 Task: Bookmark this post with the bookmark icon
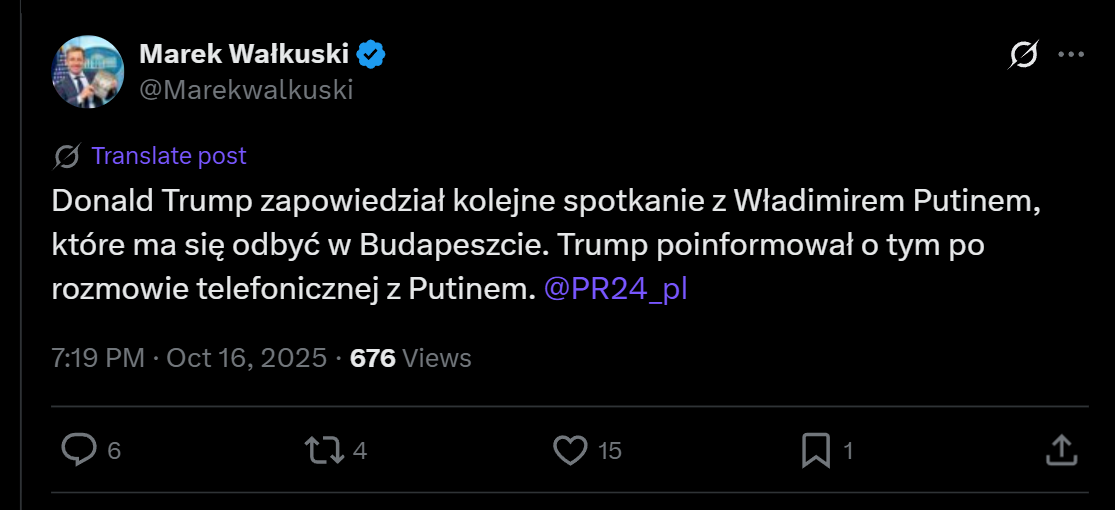(x=816, y=450)
